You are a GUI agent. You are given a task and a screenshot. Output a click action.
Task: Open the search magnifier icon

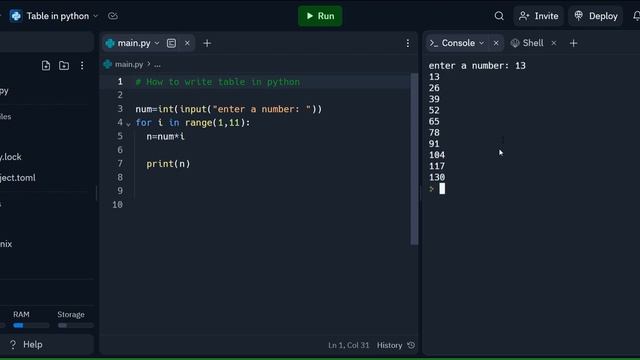[499, 16]
